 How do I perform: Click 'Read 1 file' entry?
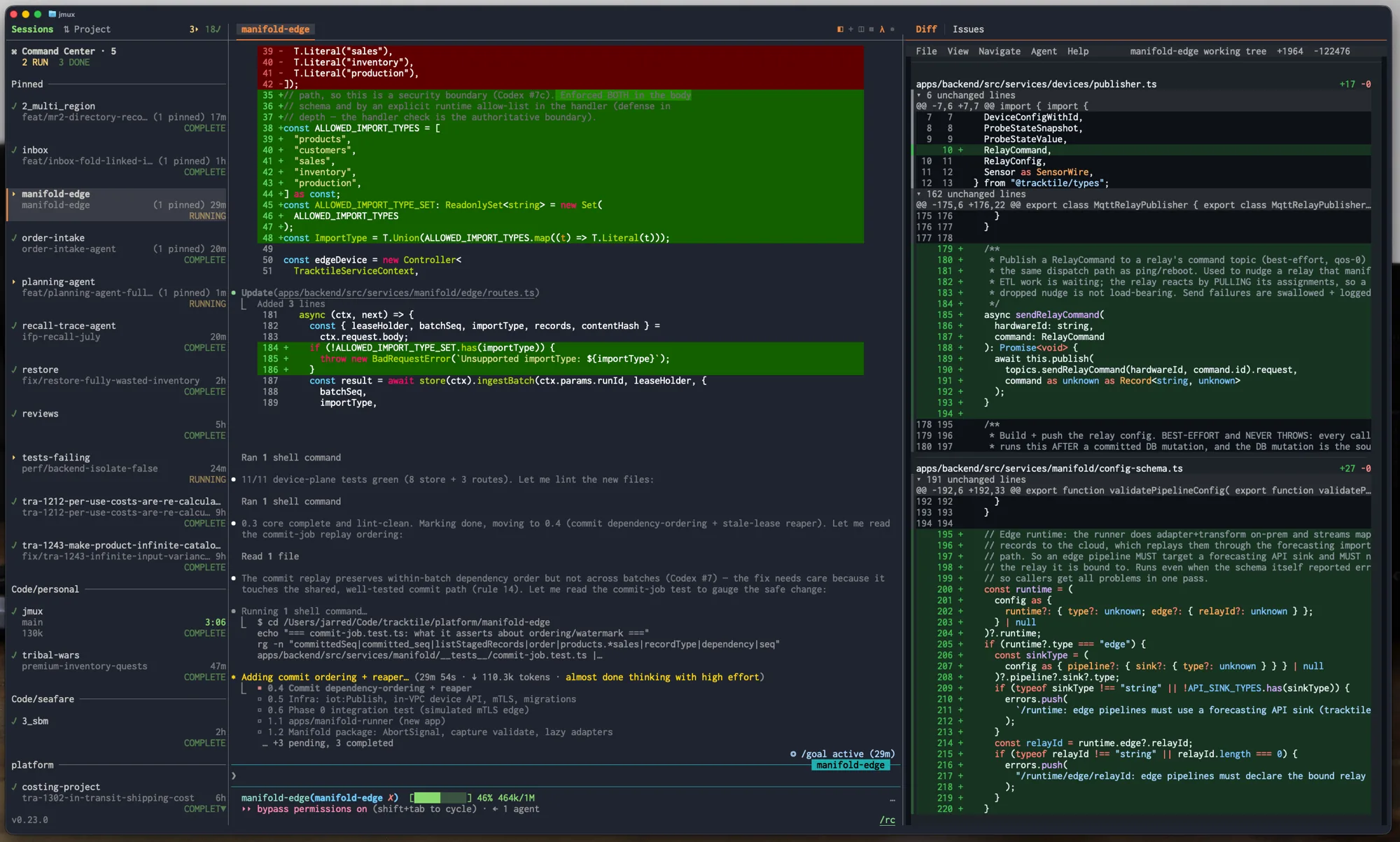coord(270,556)
